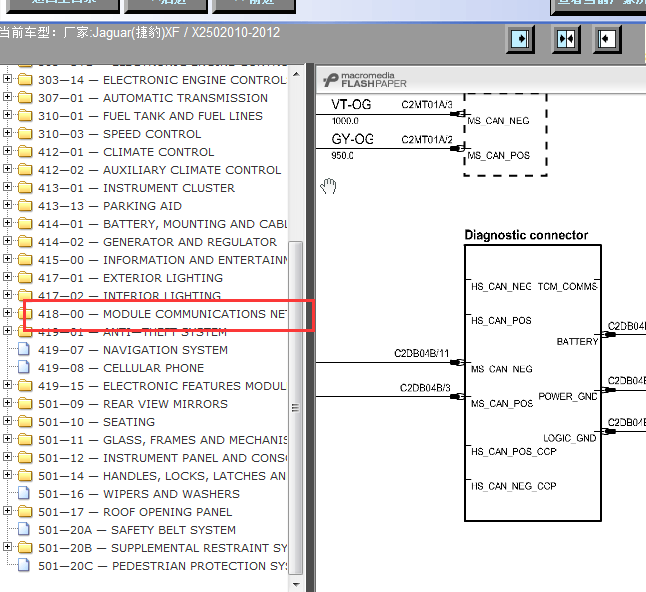Click the GY-OG wire label

[x=352, y=139]
